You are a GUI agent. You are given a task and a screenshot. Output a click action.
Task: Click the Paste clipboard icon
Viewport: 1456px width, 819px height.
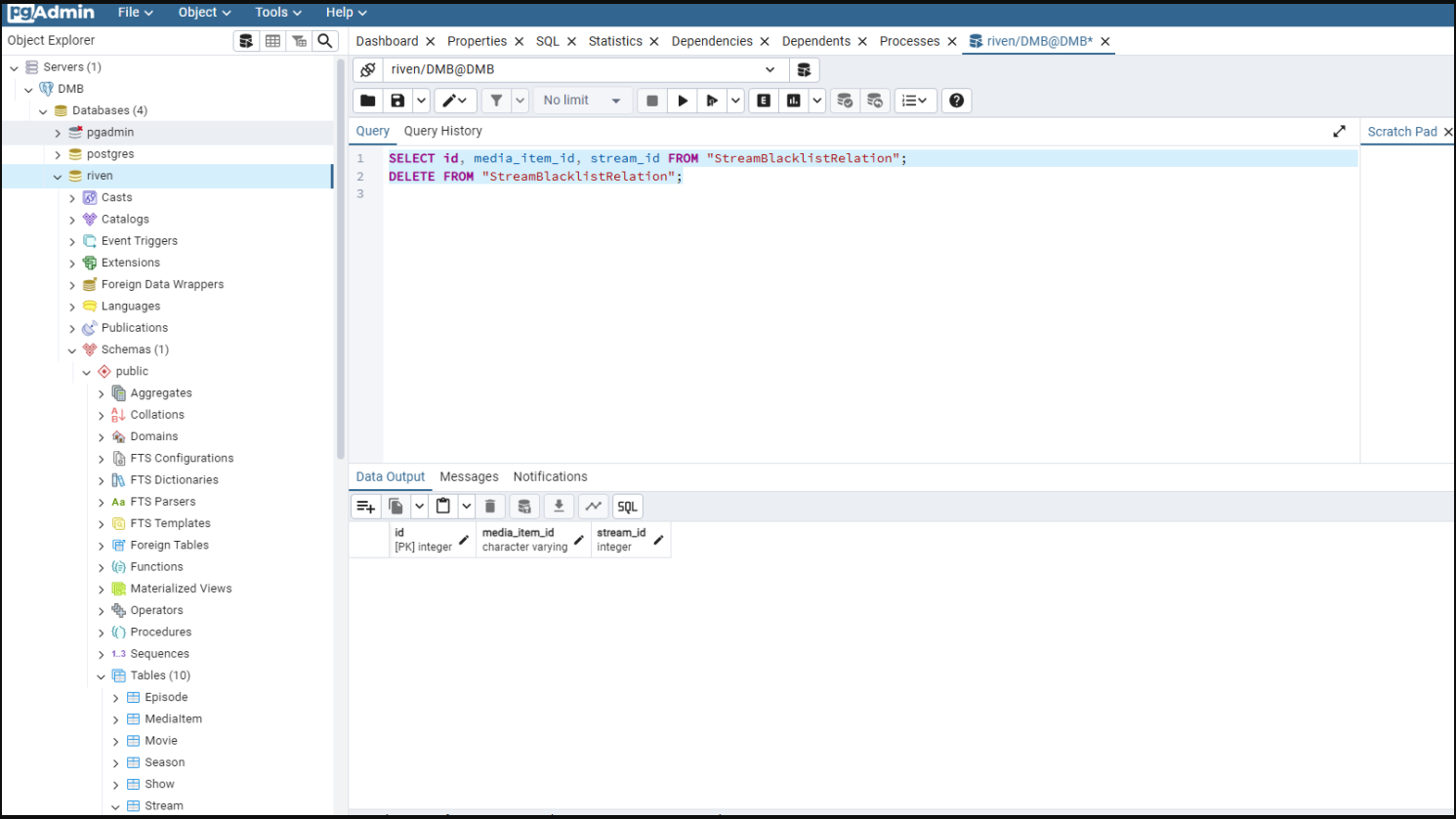click(x=443, y=507)
